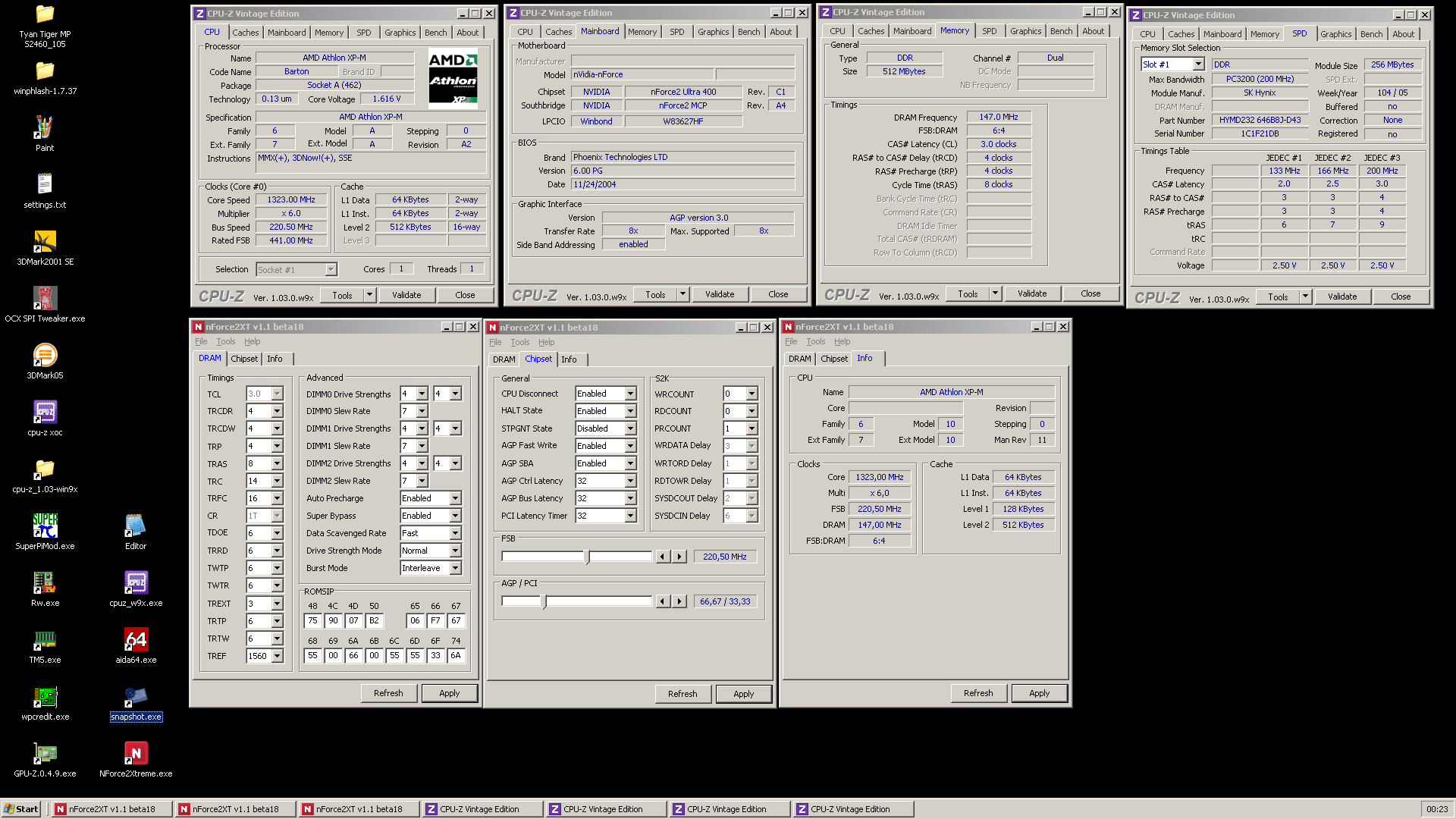Launch cpuz_w9x.exe icon

[136, 589]
